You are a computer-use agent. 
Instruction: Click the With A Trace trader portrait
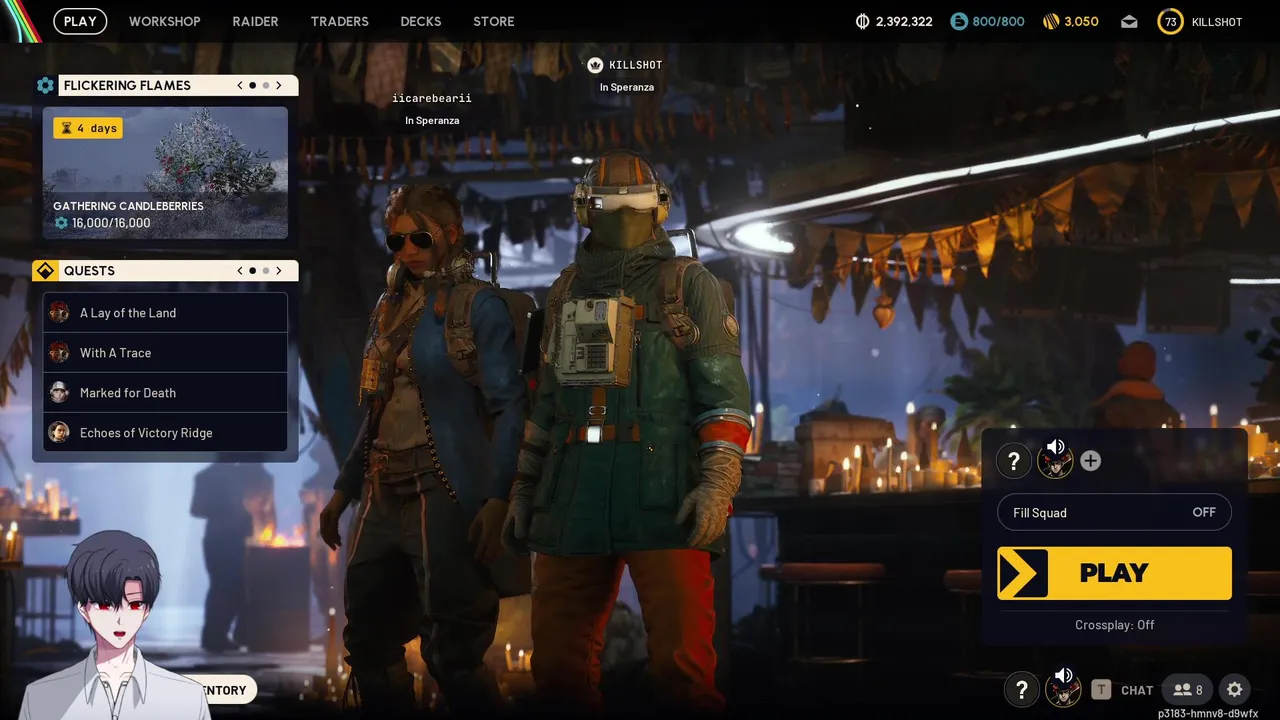click(60, 352)
